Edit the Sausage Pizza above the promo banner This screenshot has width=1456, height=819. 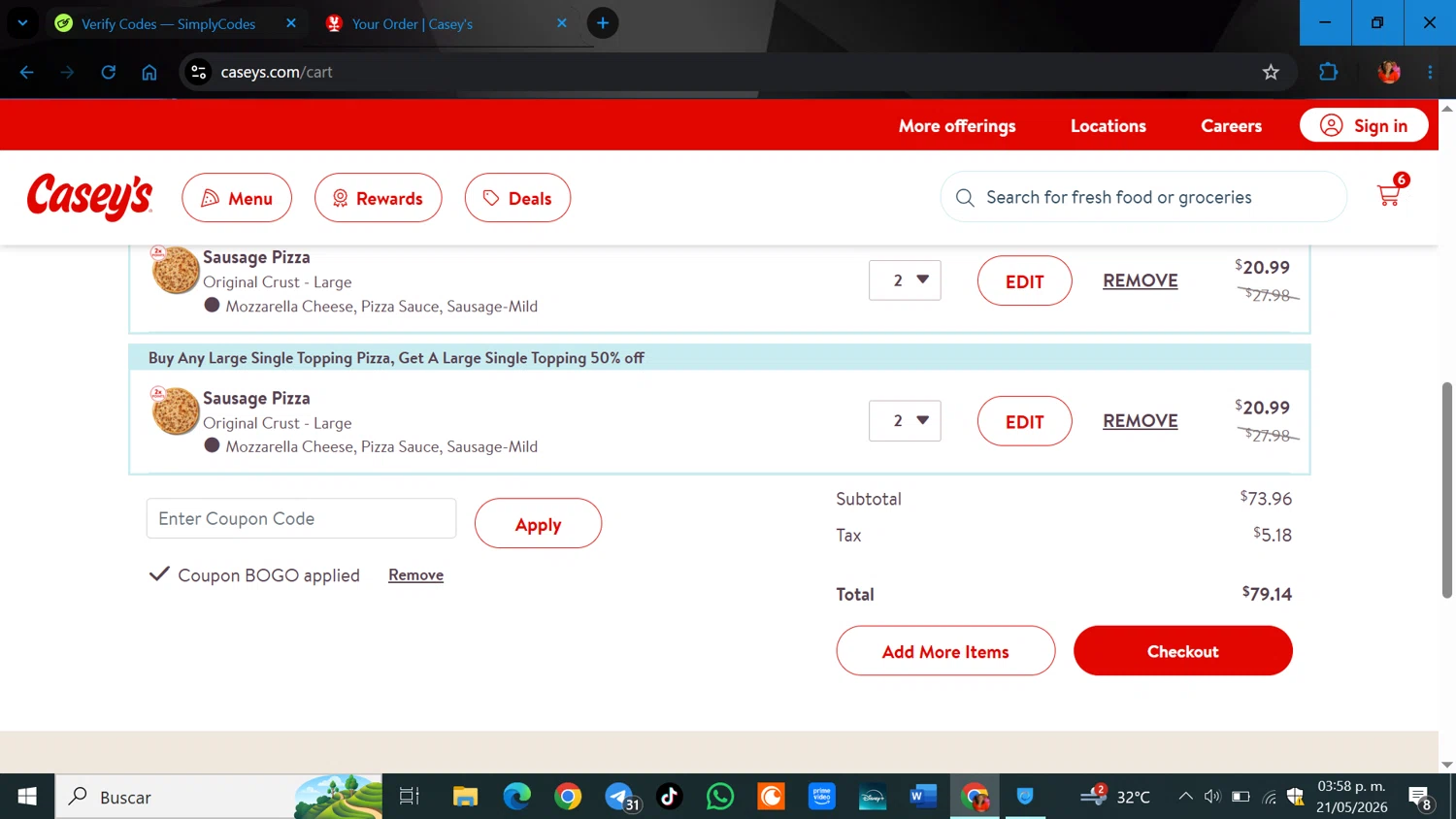click(x=1024, y=281)
